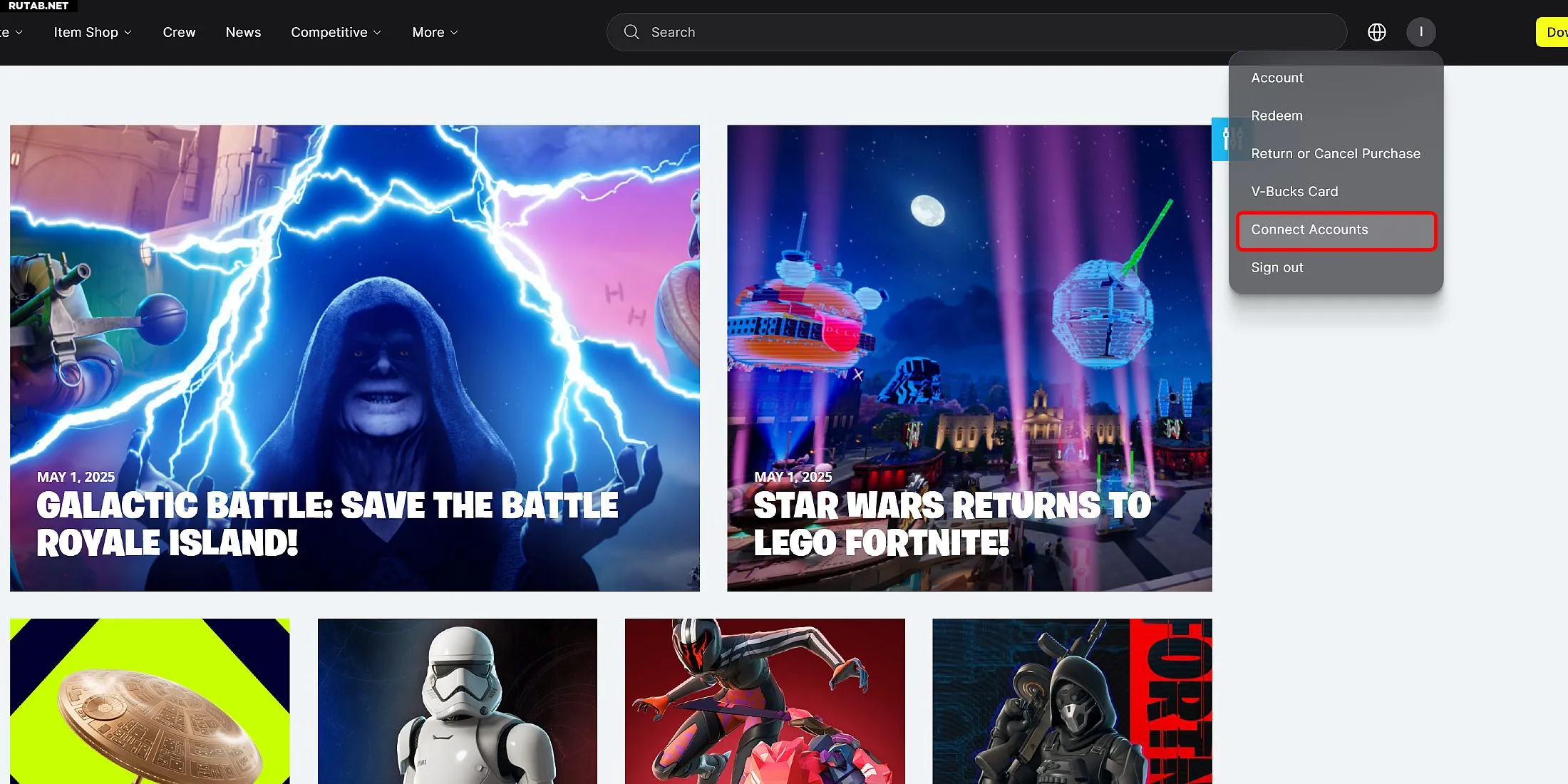The image size is (1568, 784).
Task: Expand the Item Shop dropdown
Action: pyautogui.click(x=93, y=32)
